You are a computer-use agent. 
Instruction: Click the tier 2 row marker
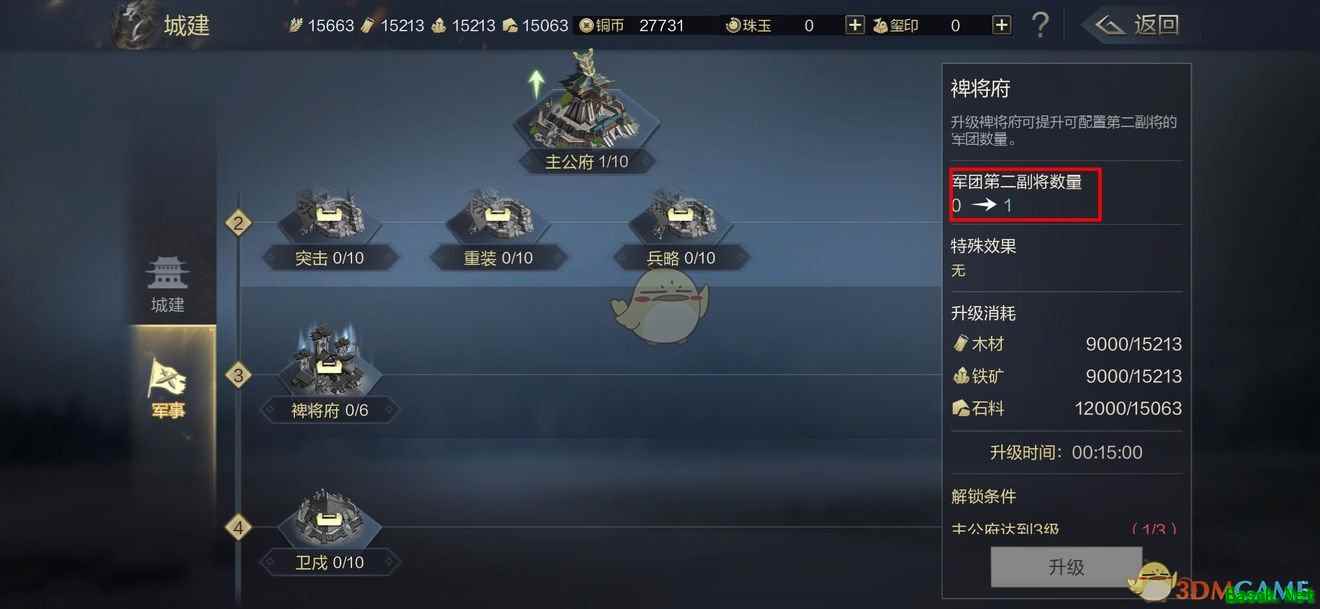[x=238, y=223]
